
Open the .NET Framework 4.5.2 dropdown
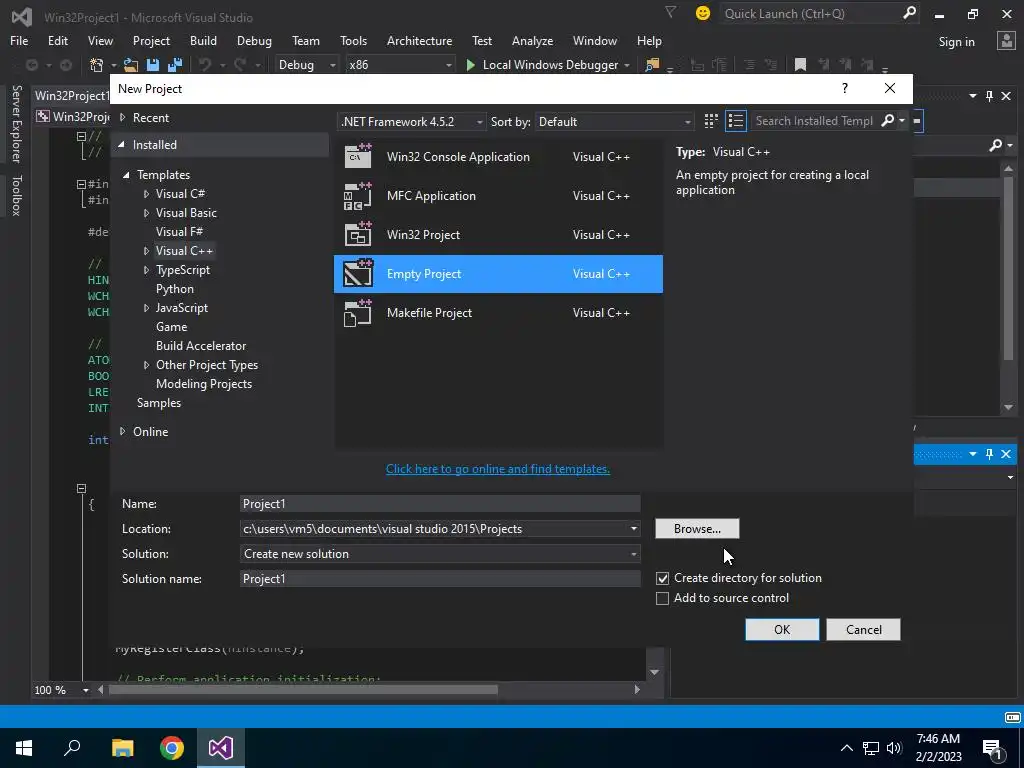412,121
